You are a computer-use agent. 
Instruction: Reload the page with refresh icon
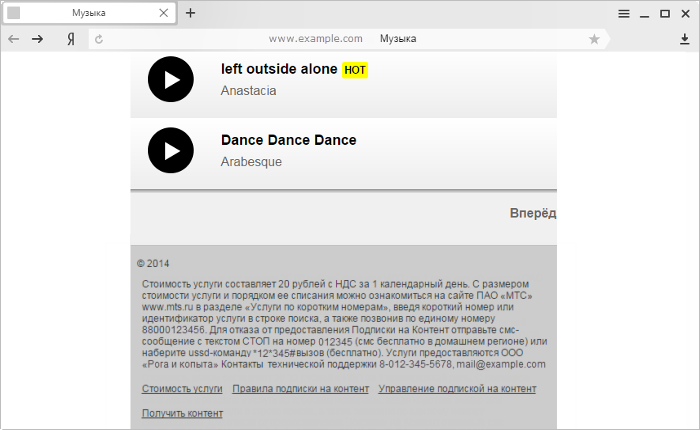(99, 39)
